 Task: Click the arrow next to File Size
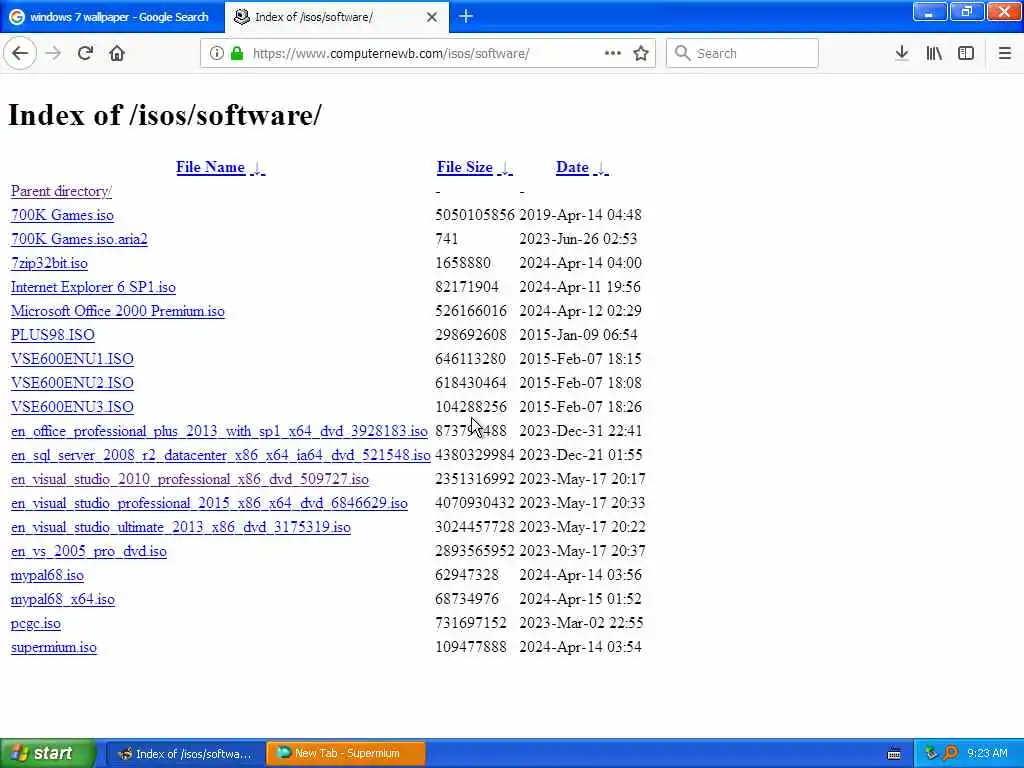pos(505,168)
